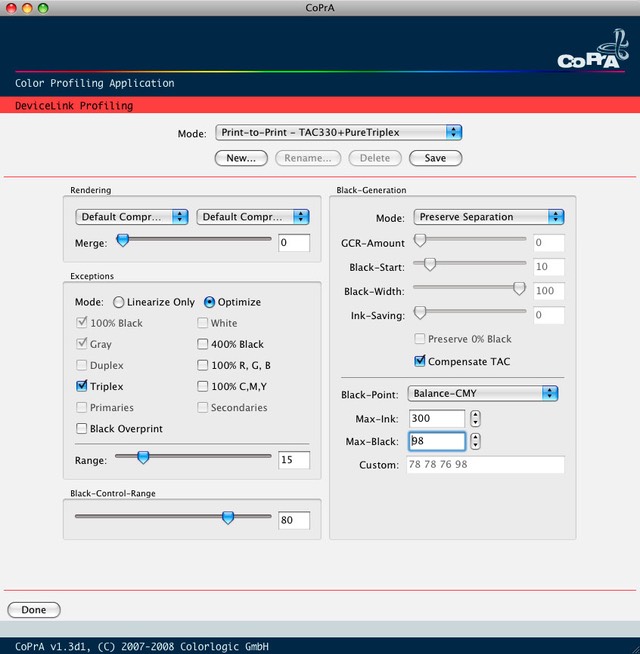Click the Rename... button
This screenshot has height=654, width=640.
[x=308, y=158]
